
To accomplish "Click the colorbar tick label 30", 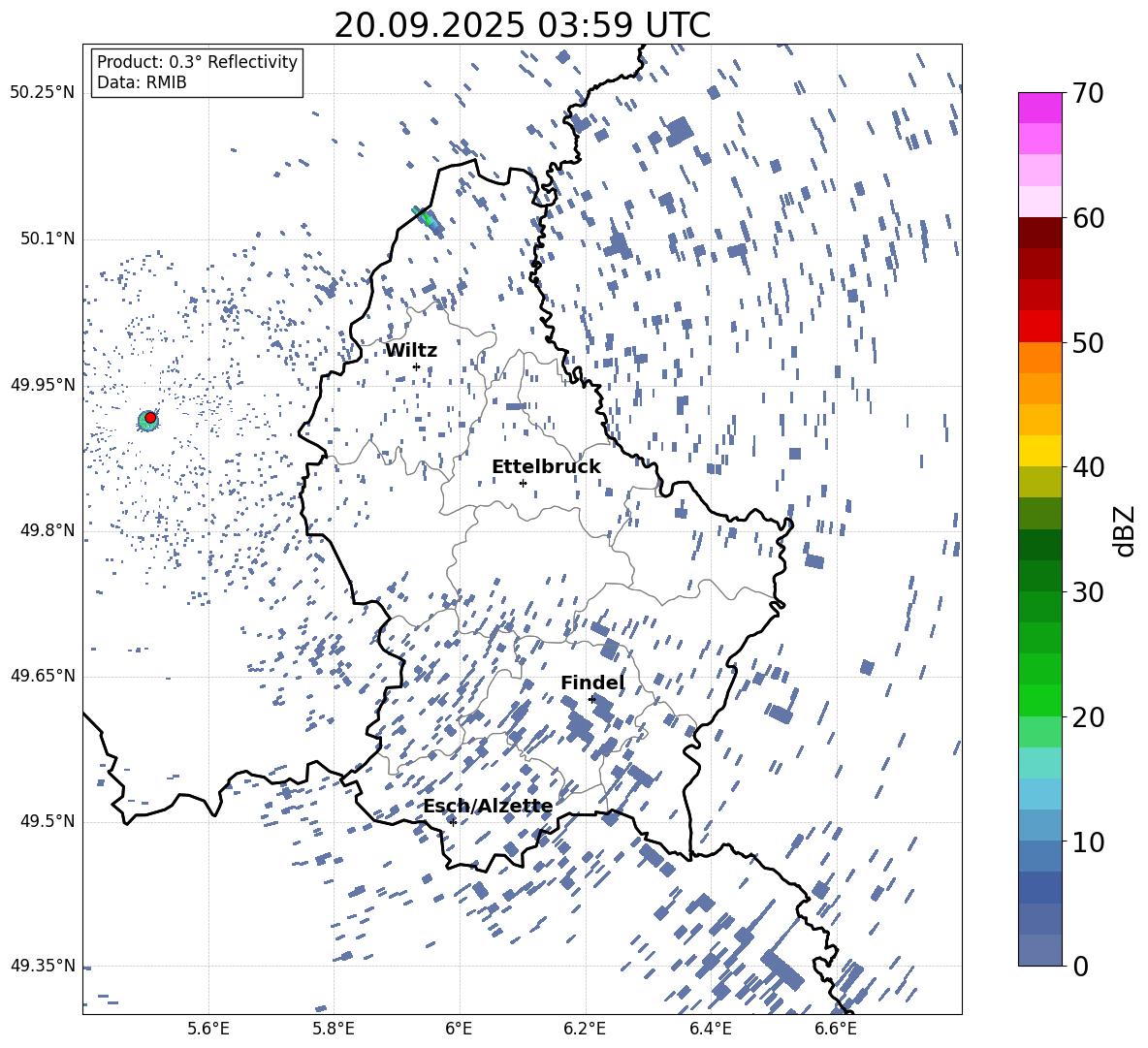I will 1088,592.
